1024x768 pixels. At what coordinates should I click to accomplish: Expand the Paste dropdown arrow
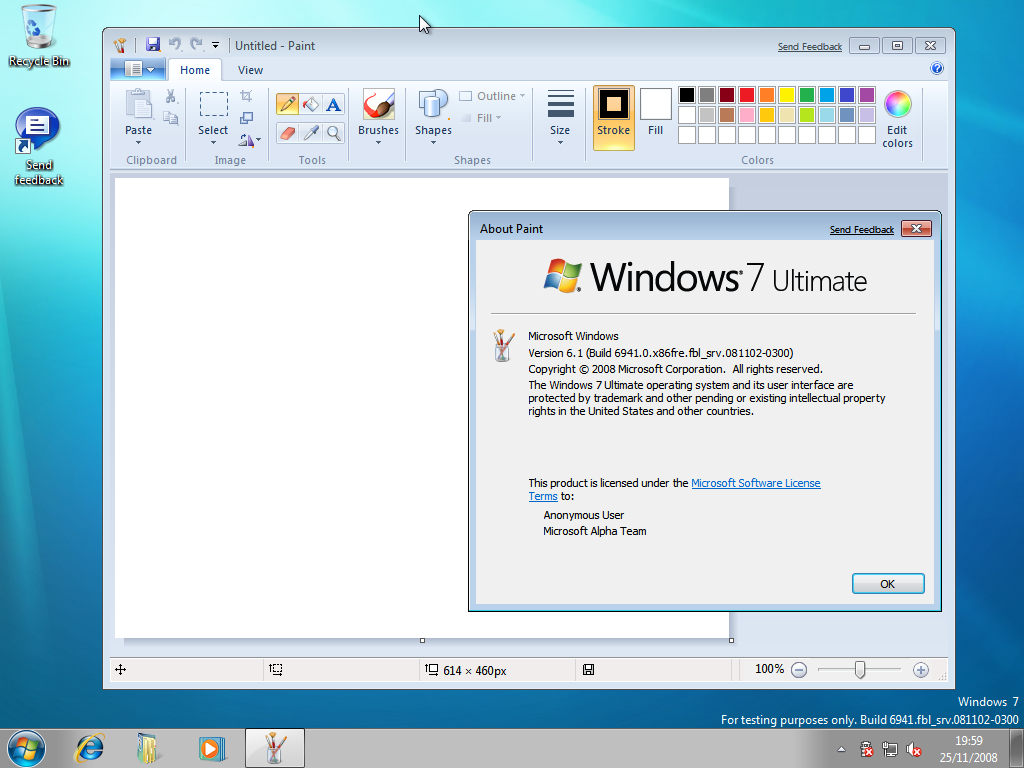(138, 142)
